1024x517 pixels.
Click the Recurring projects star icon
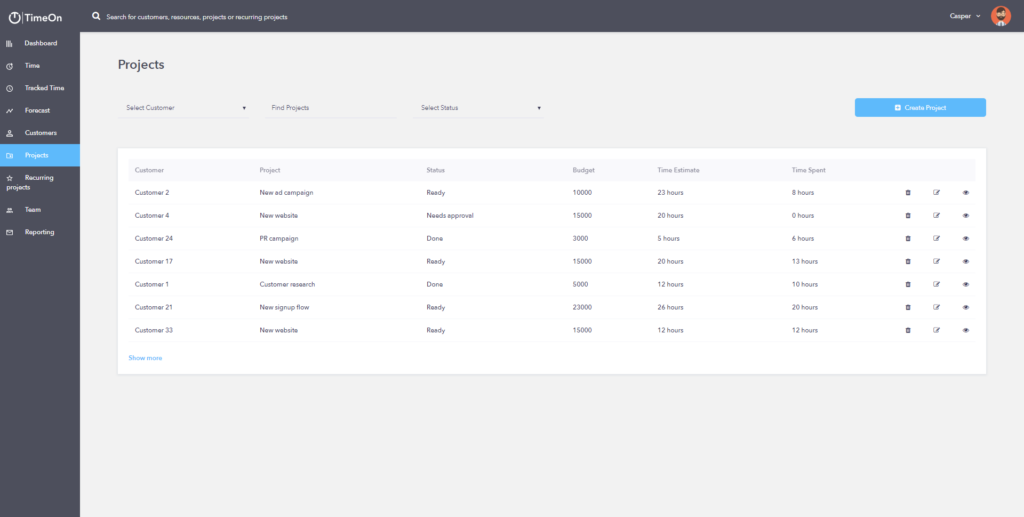(x=9, y=178)
